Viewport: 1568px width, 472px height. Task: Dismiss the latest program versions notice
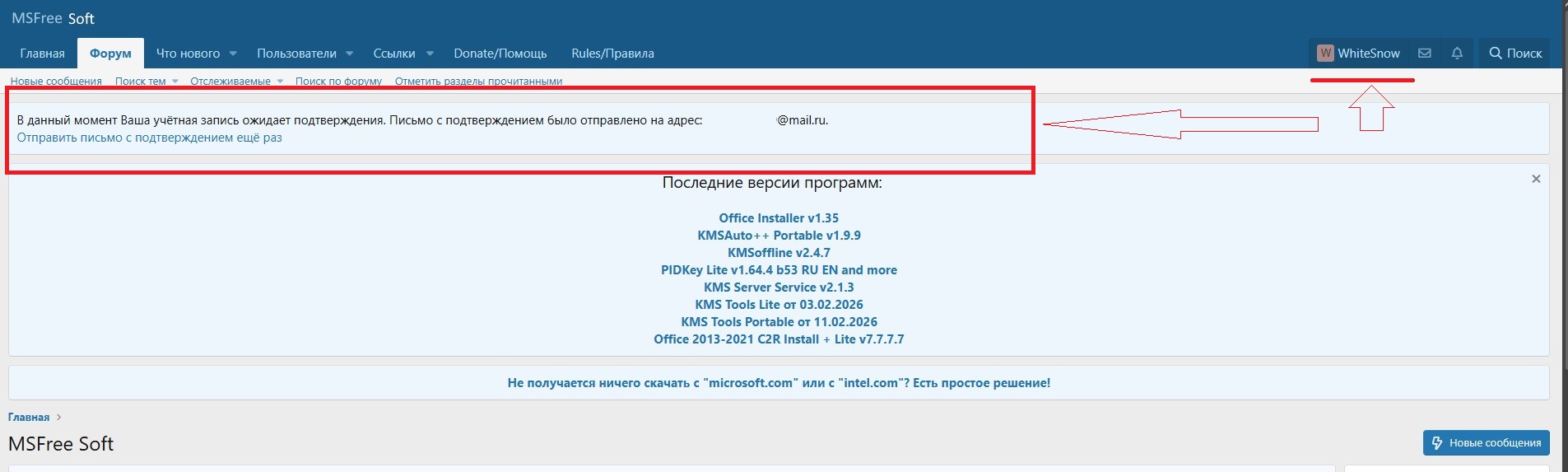click(1535, 179)
